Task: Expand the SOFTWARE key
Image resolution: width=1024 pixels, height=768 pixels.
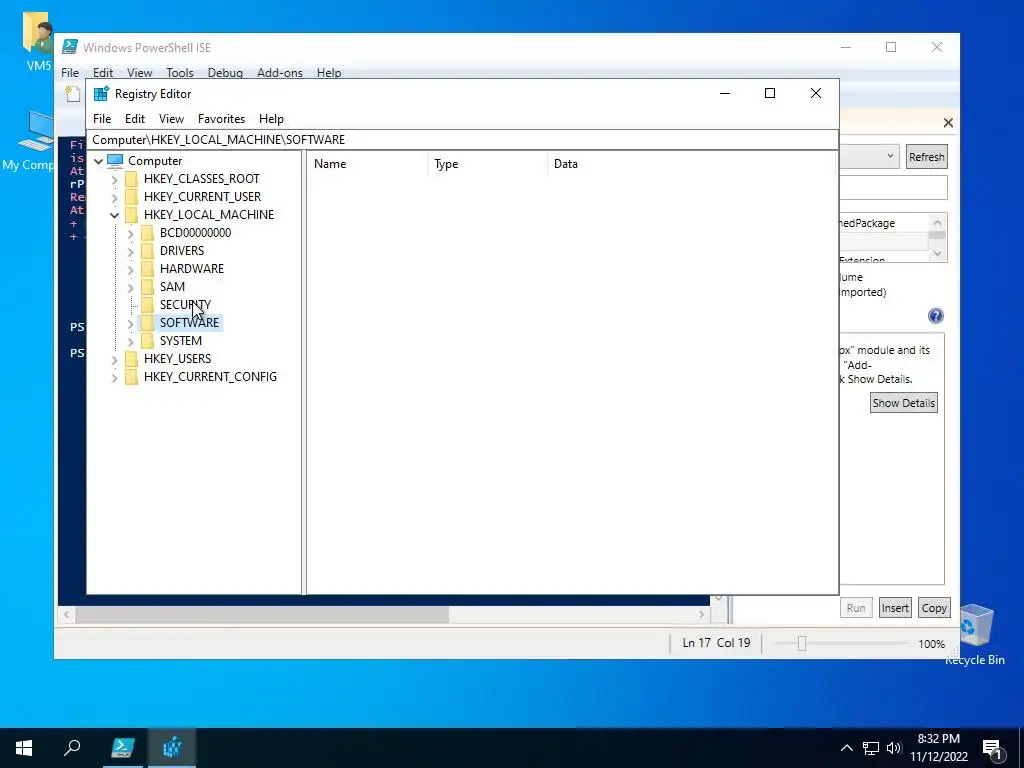Action: tap(131, 323)
